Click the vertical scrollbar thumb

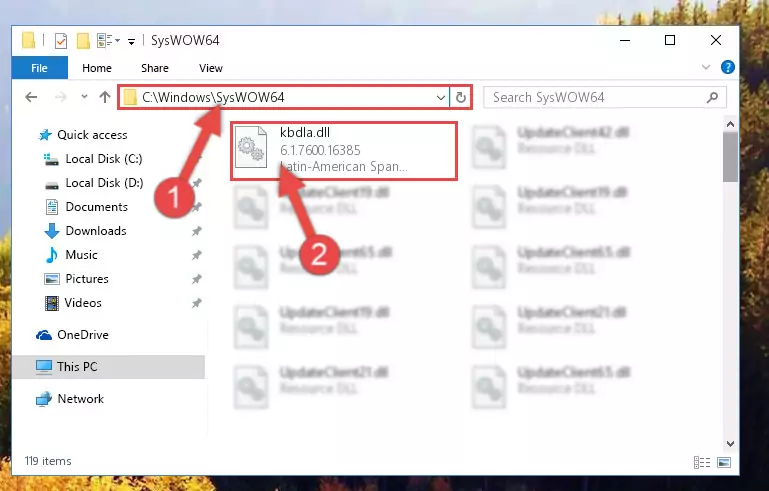tap(730, 157)
